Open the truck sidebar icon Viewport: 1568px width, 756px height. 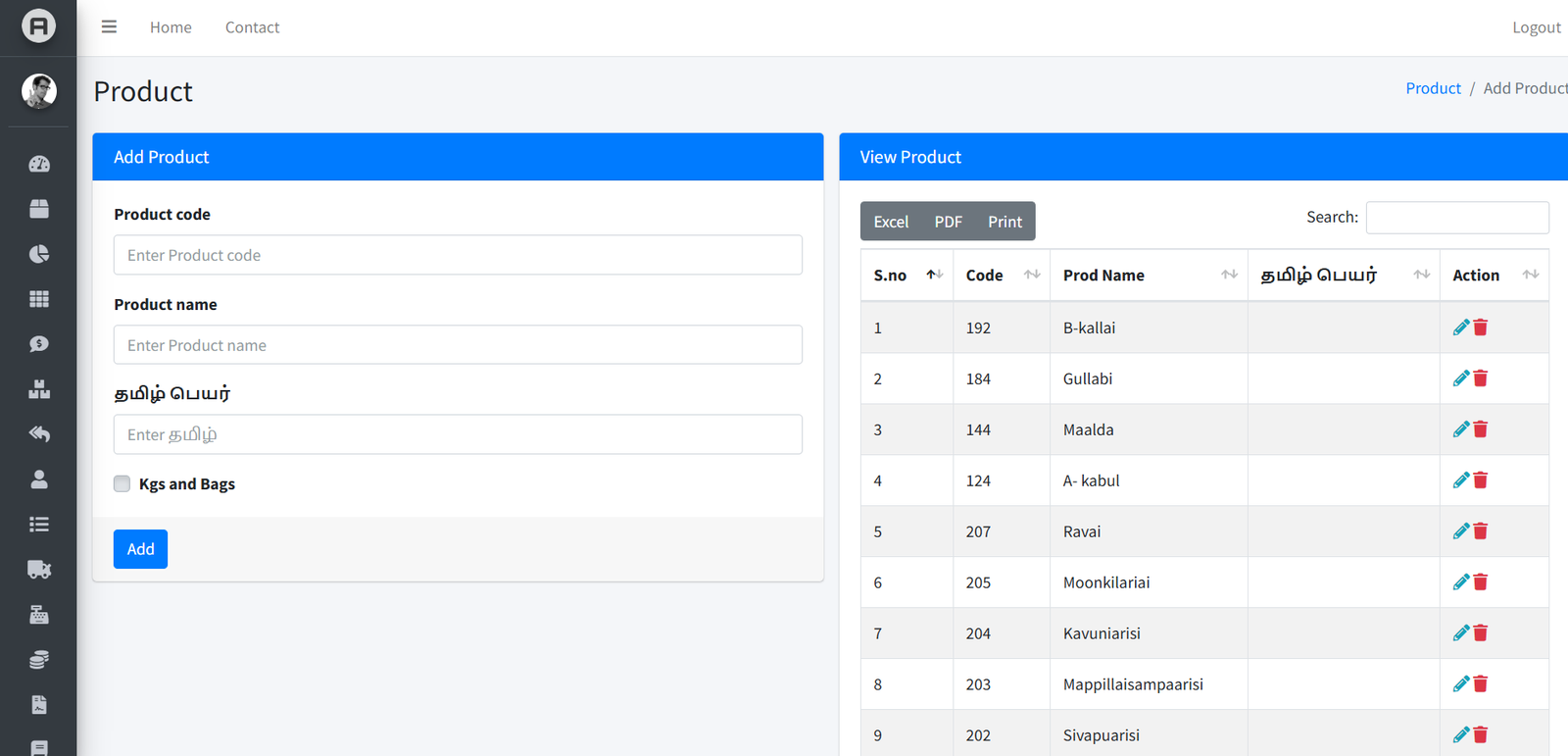tap(39, 570)
